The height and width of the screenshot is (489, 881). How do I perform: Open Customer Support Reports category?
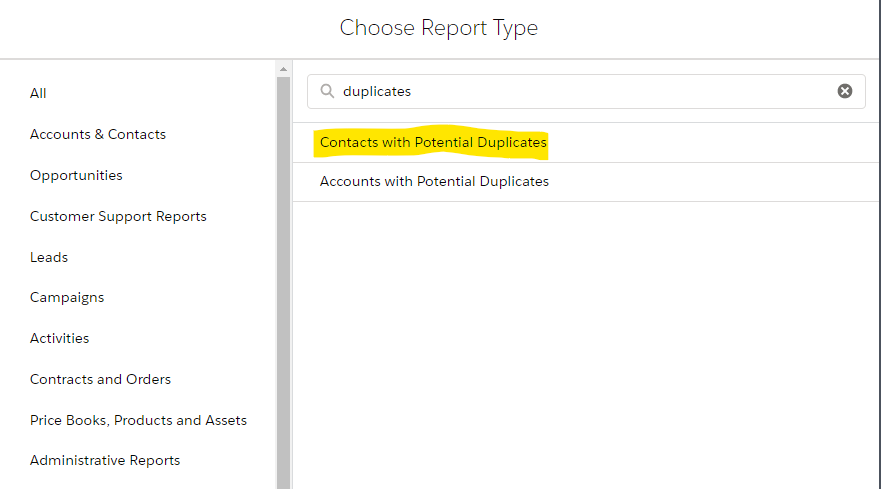point(118,216)
